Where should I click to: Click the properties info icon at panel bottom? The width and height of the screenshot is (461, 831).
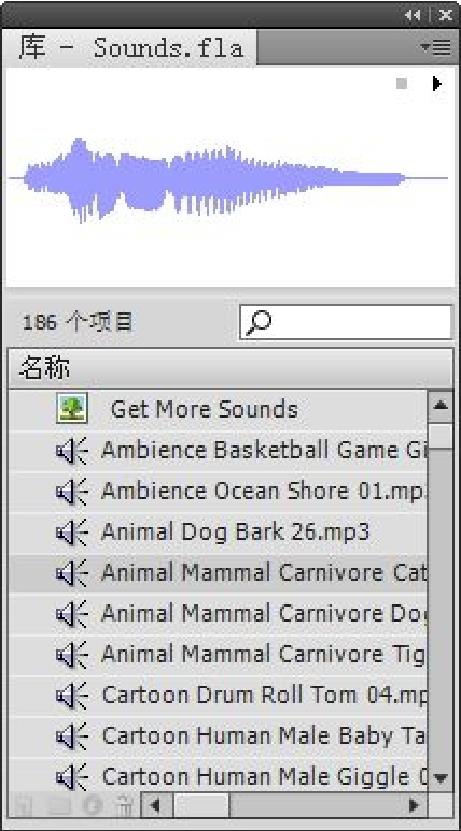pyautogui.click(x=92, y=807)
